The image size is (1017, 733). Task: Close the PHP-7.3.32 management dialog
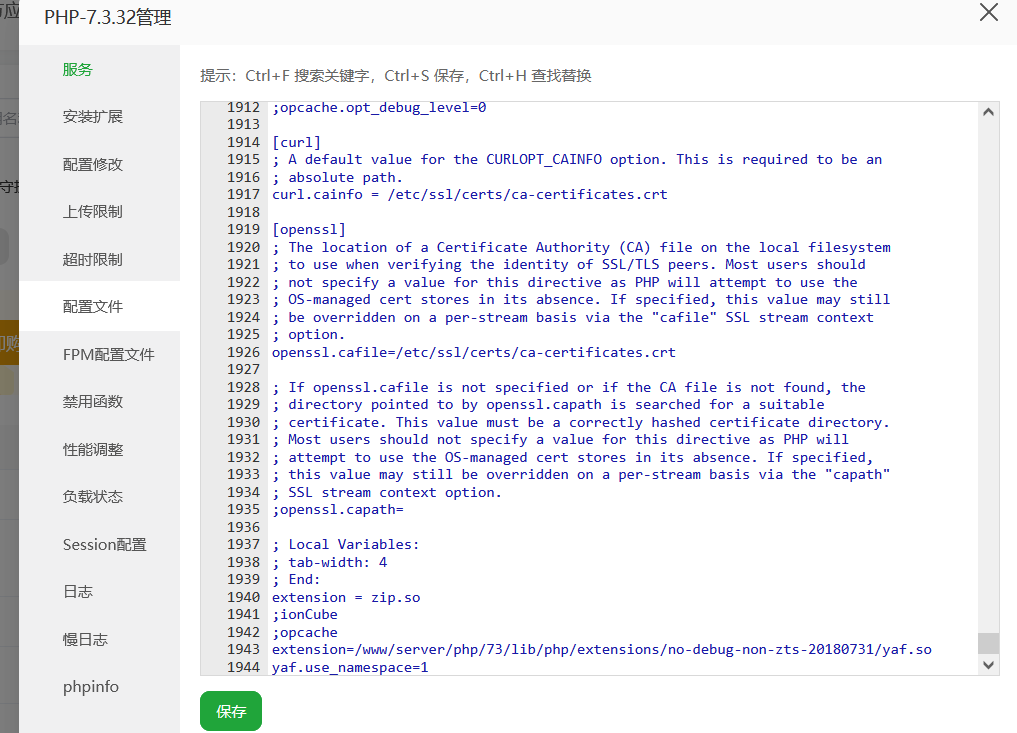coord(989,13)
